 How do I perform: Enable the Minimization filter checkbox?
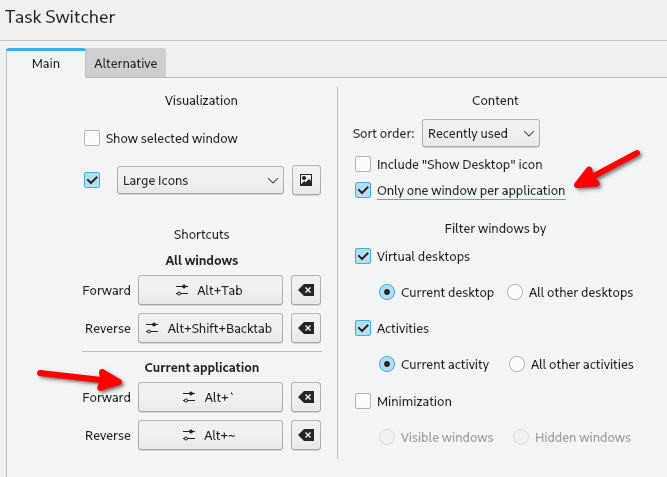(x=363, y=402)
